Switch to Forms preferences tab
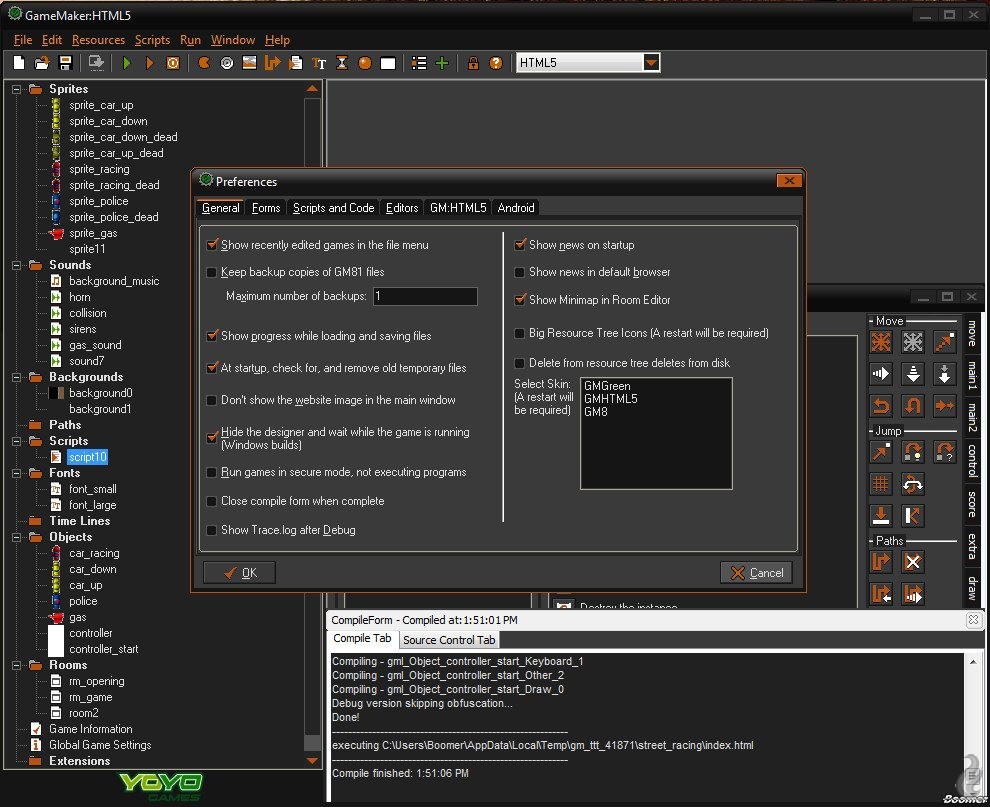The image size is (990, 807). point(266,208)
